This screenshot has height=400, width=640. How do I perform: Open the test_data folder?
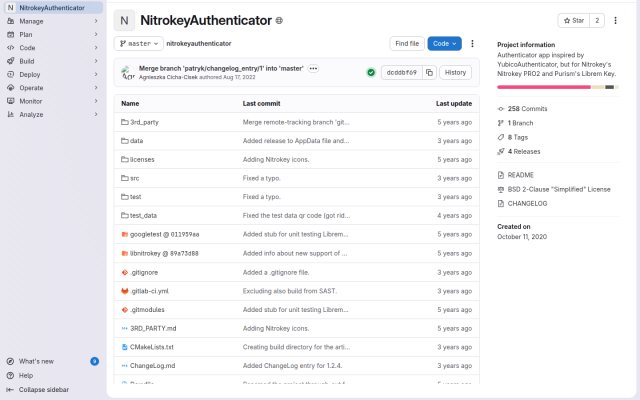click(x=143, y=216)
